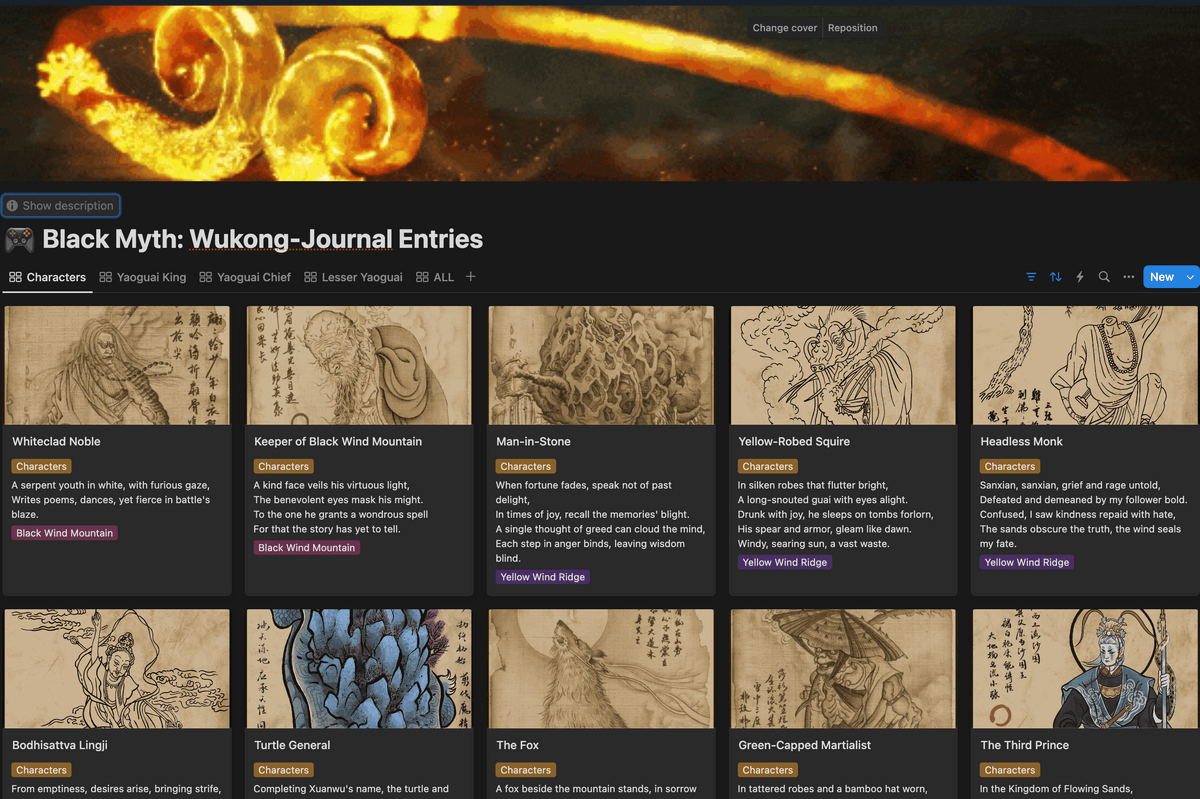Click Reposition cover button
Viewport: 1200px width, 799px height.
pos(853,28)
